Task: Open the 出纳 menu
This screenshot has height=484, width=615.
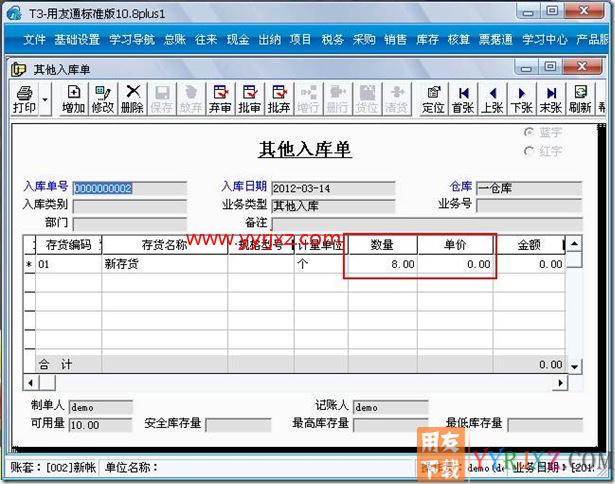Action: tap(269, 39)
